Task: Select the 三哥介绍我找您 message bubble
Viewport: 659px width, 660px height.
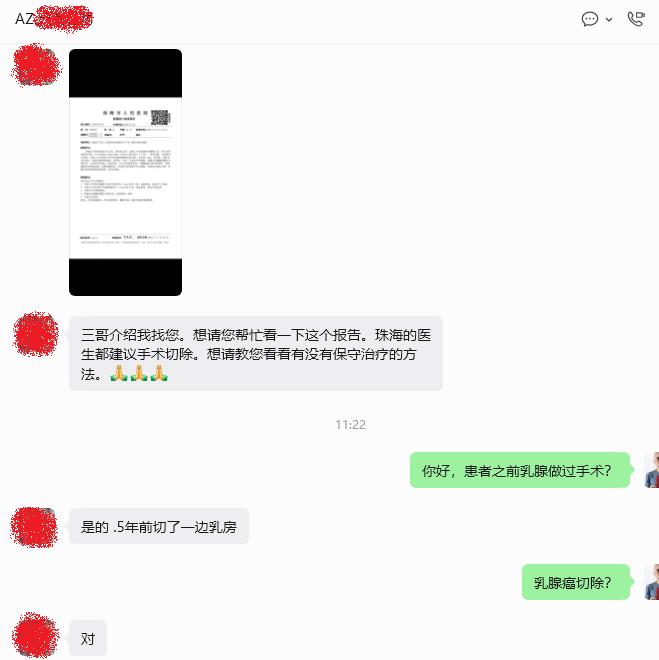Action: pos(256,354)
